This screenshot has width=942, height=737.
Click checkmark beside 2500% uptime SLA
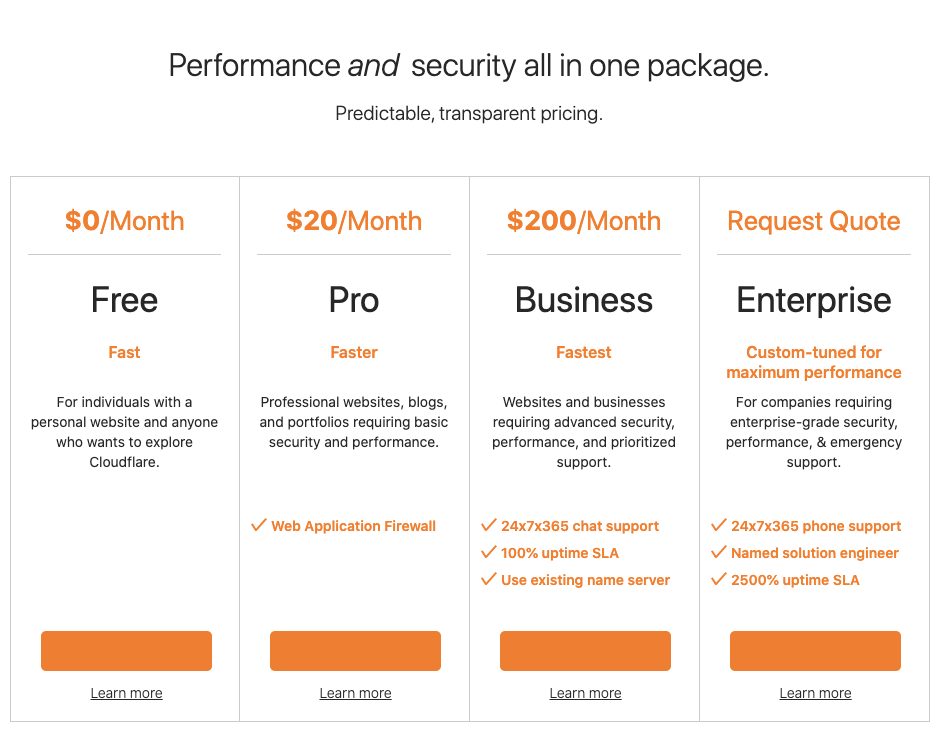click(719, 579)
